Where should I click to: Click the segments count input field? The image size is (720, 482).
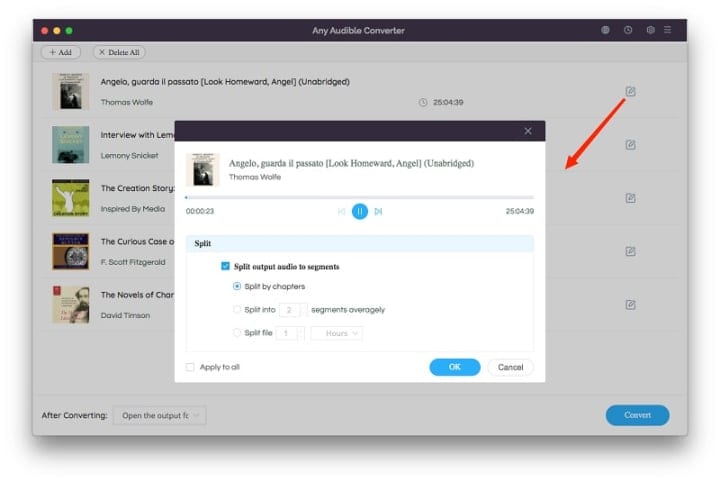coord(292,310)
